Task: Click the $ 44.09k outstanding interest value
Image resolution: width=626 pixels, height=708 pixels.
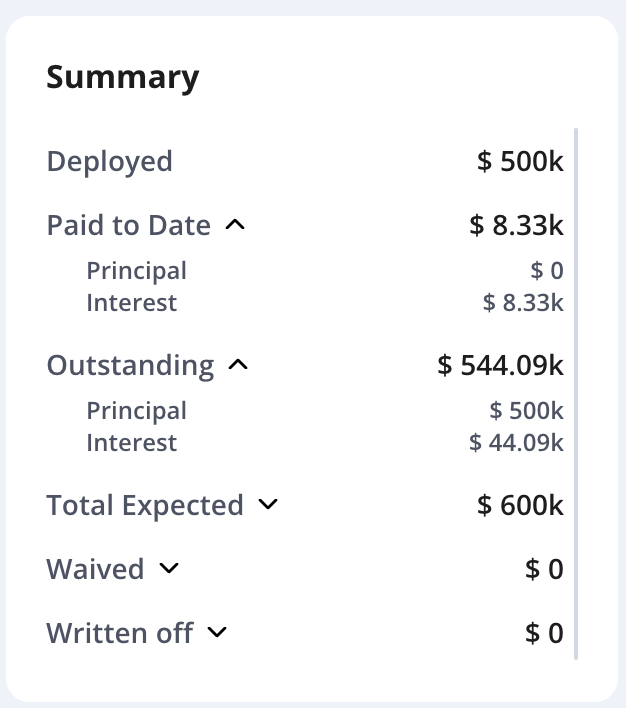Action: pyautogui.click(x=516, y=443)
